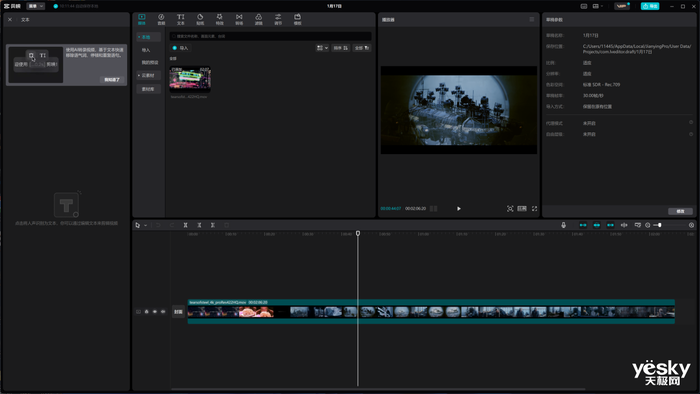
Task: Choose the selection arrow tool in timeline
Action: pos(138,225)
